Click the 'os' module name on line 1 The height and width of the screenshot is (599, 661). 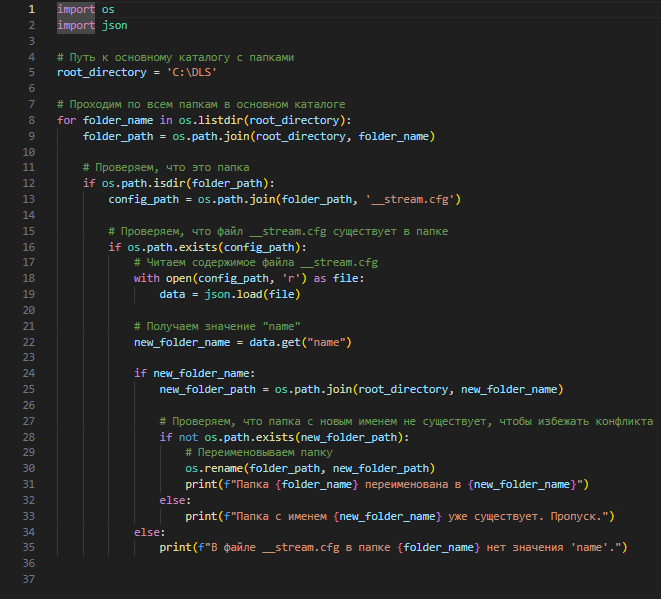pos(108,9)
